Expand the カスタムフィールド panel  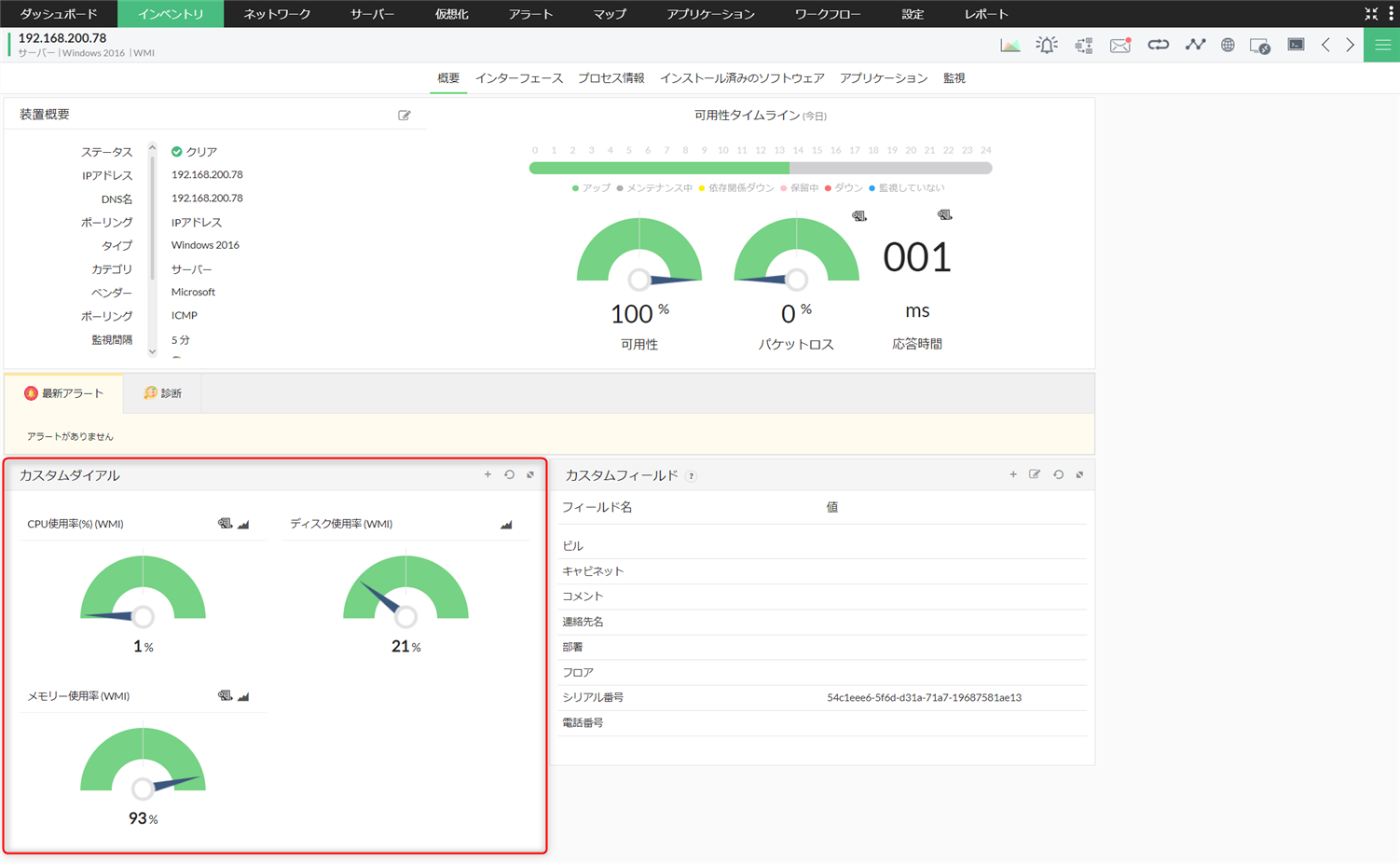1079,474
